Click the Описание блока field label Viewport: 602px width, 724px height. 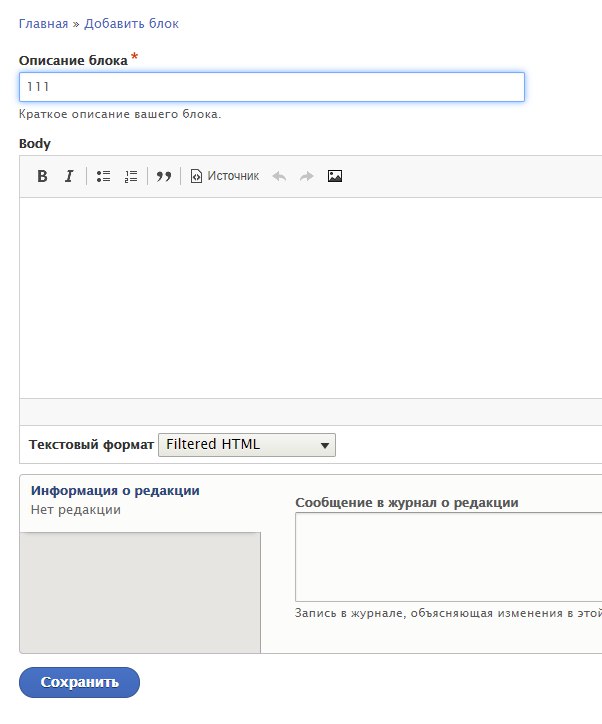click(73, 60)
